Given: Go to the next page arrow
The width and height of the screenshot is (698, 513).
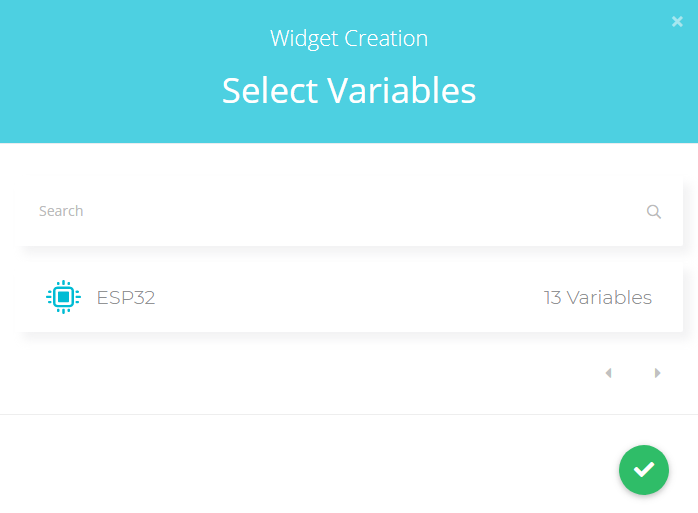Looking at the screenshot, I should click(x=657, y=373).
